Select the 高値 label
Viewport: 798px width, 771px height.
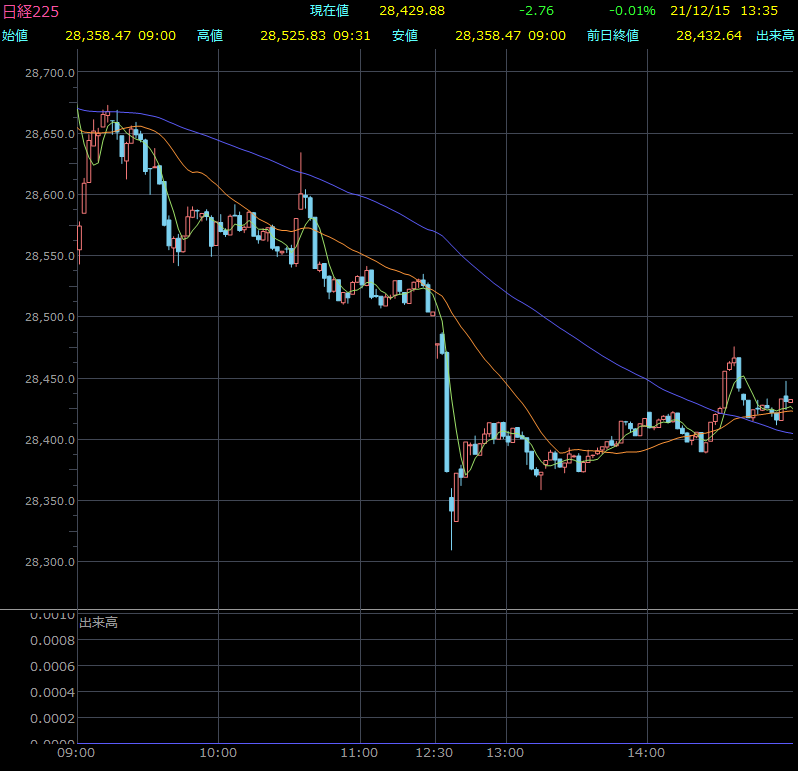point(210,36)
